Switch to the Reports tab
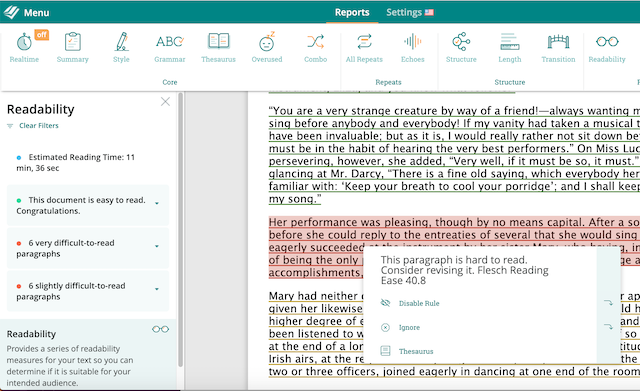 click(x=352, y=12)
